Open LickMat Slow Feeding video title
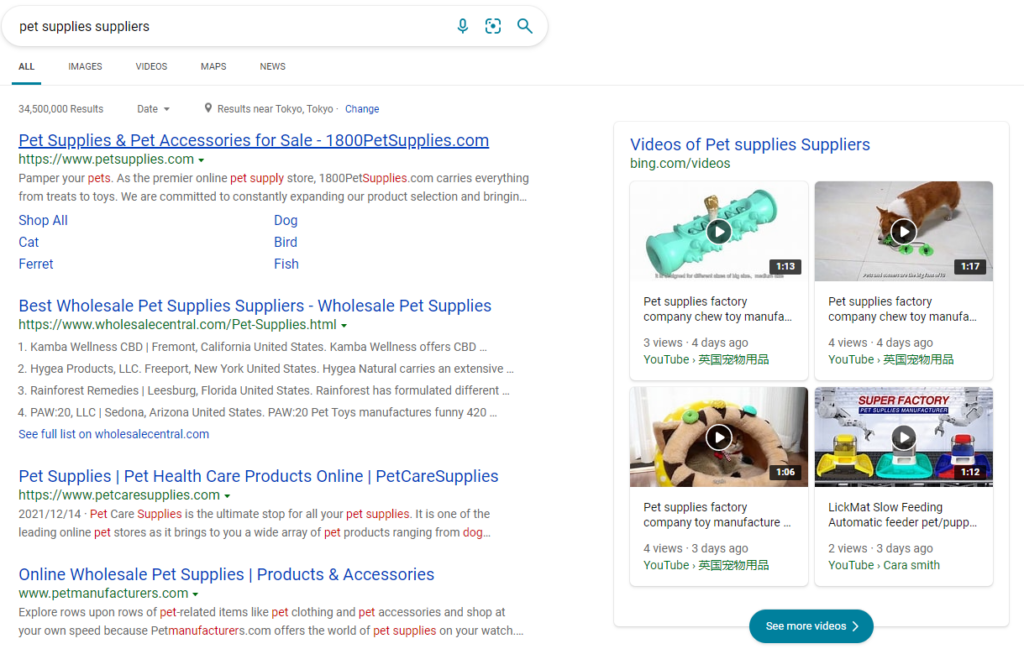1024x649 pixels. (903, 515)
